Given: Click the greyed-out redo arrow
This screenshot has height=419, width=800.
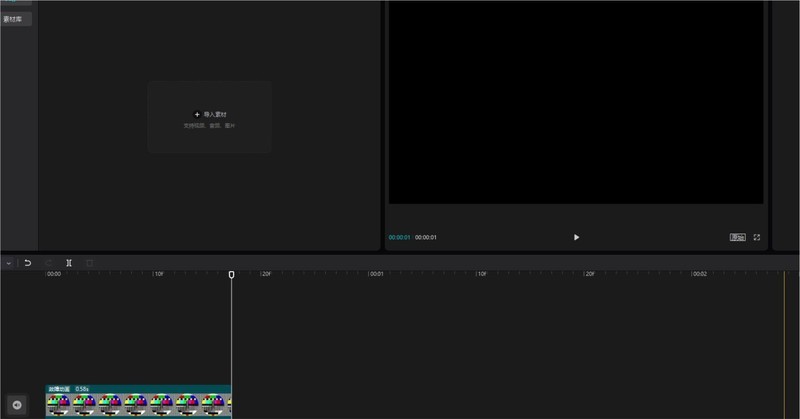Looking at the screenshot, I should (x=48, y=263).
